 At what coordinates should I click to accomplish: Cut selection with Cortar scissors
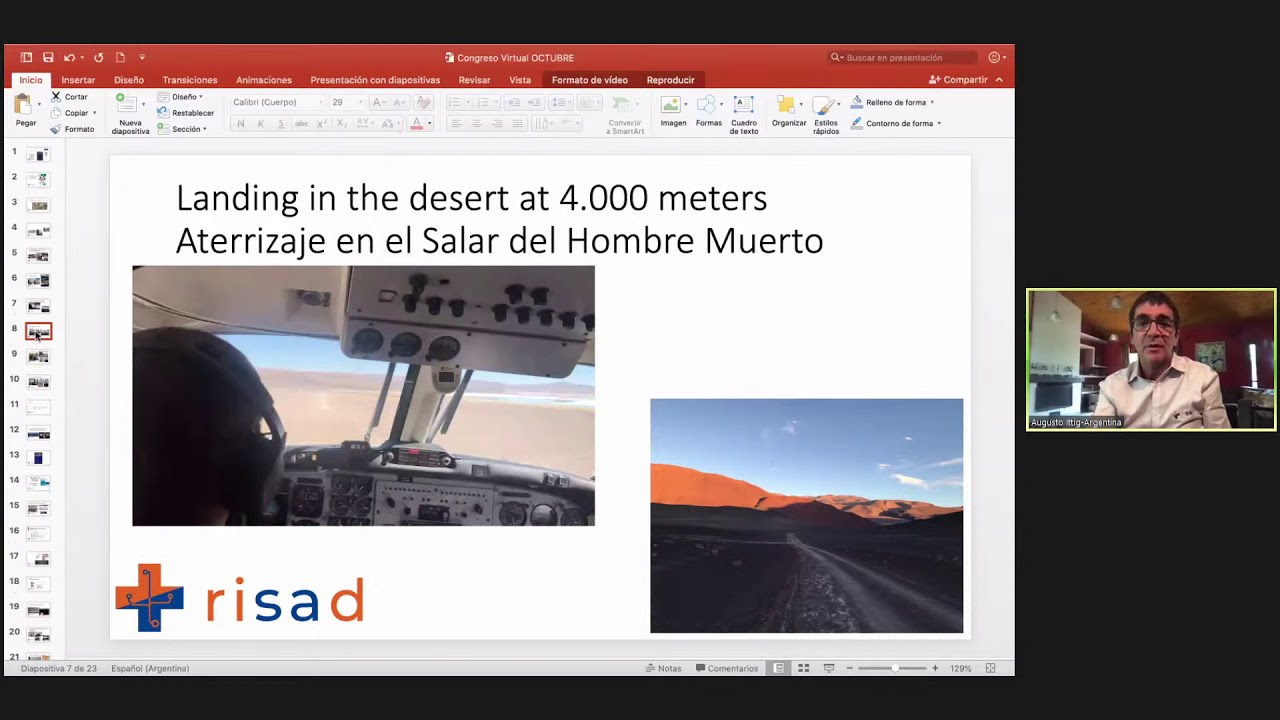(x=69, y=97)
